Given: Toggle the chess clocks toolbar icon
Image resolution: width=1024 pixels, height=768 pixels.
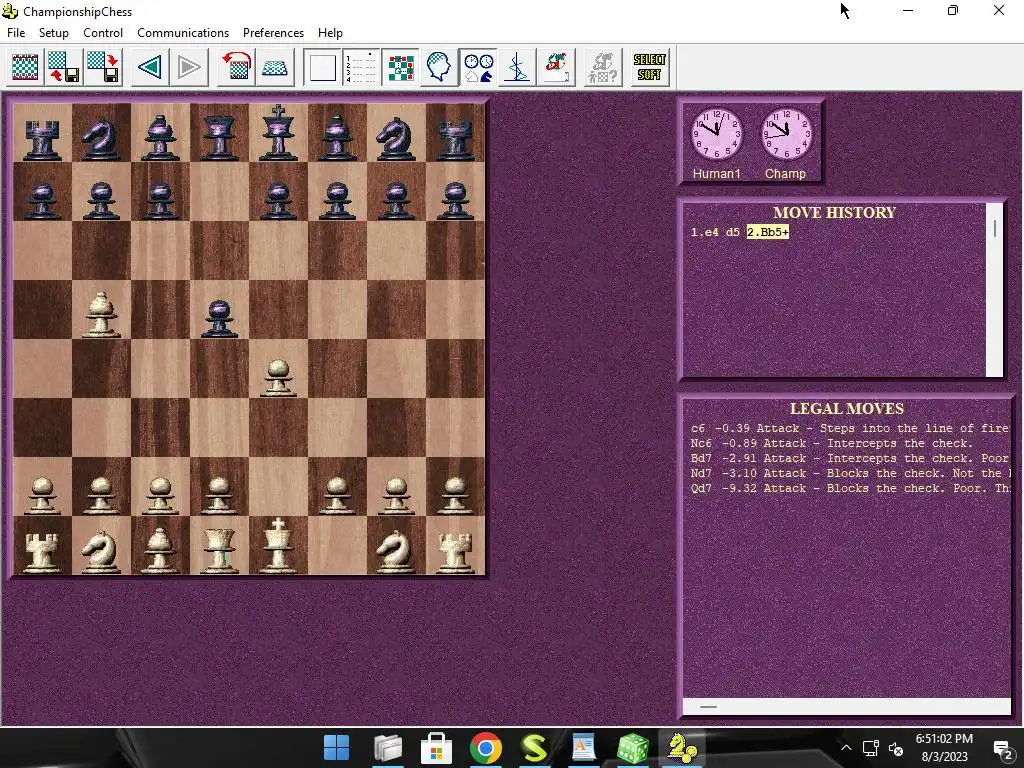Looking at the screenshot, I should [x=478, y=67].
